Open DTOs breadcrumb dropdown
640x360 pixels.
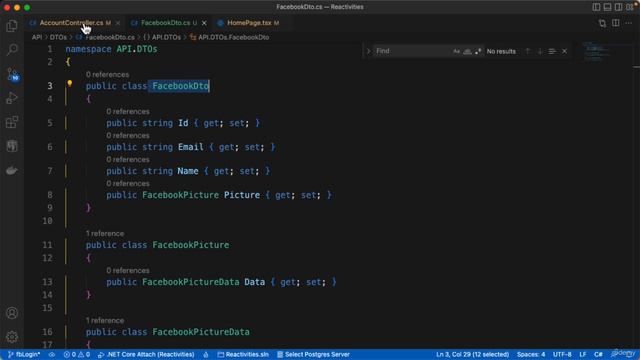58,37
